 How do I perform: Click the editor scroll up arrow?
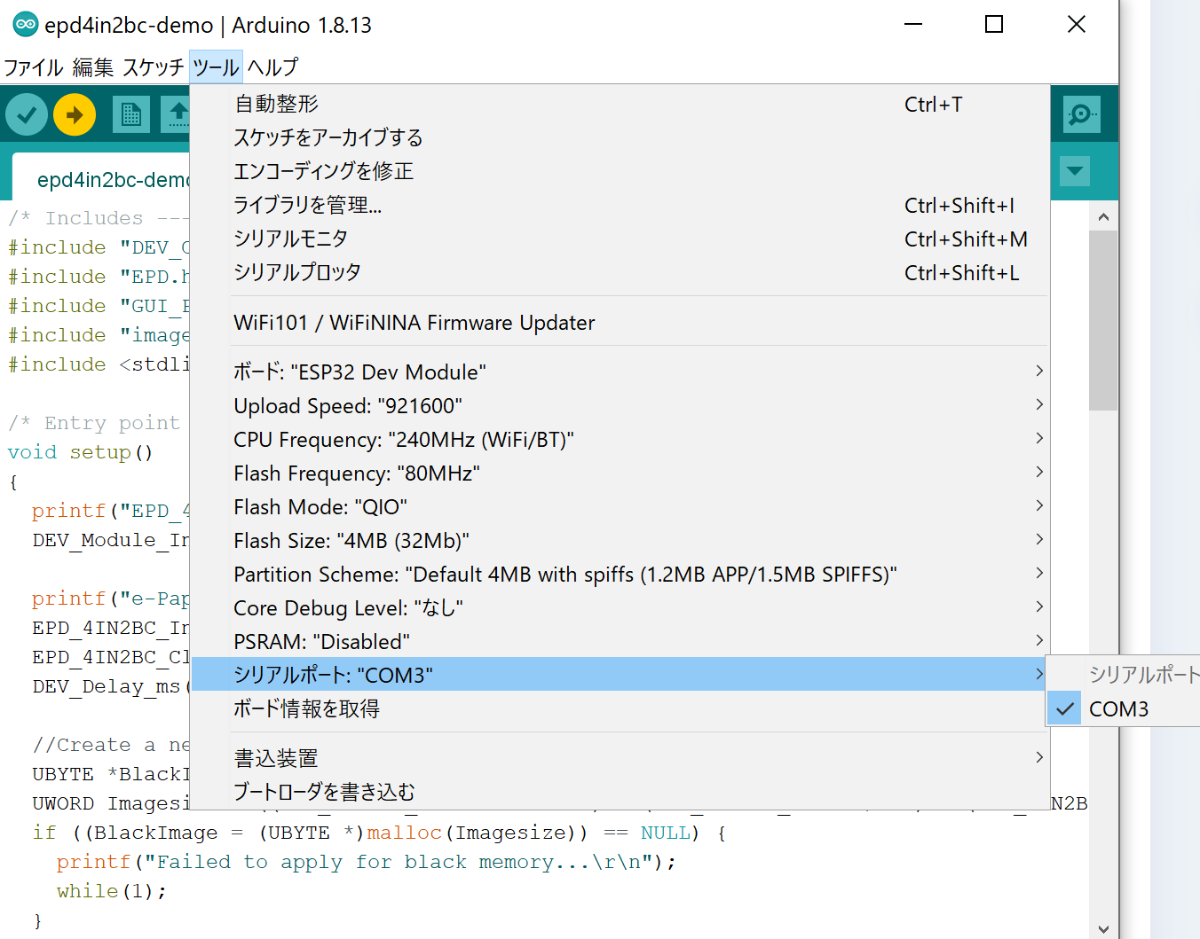coord(1103,217)
